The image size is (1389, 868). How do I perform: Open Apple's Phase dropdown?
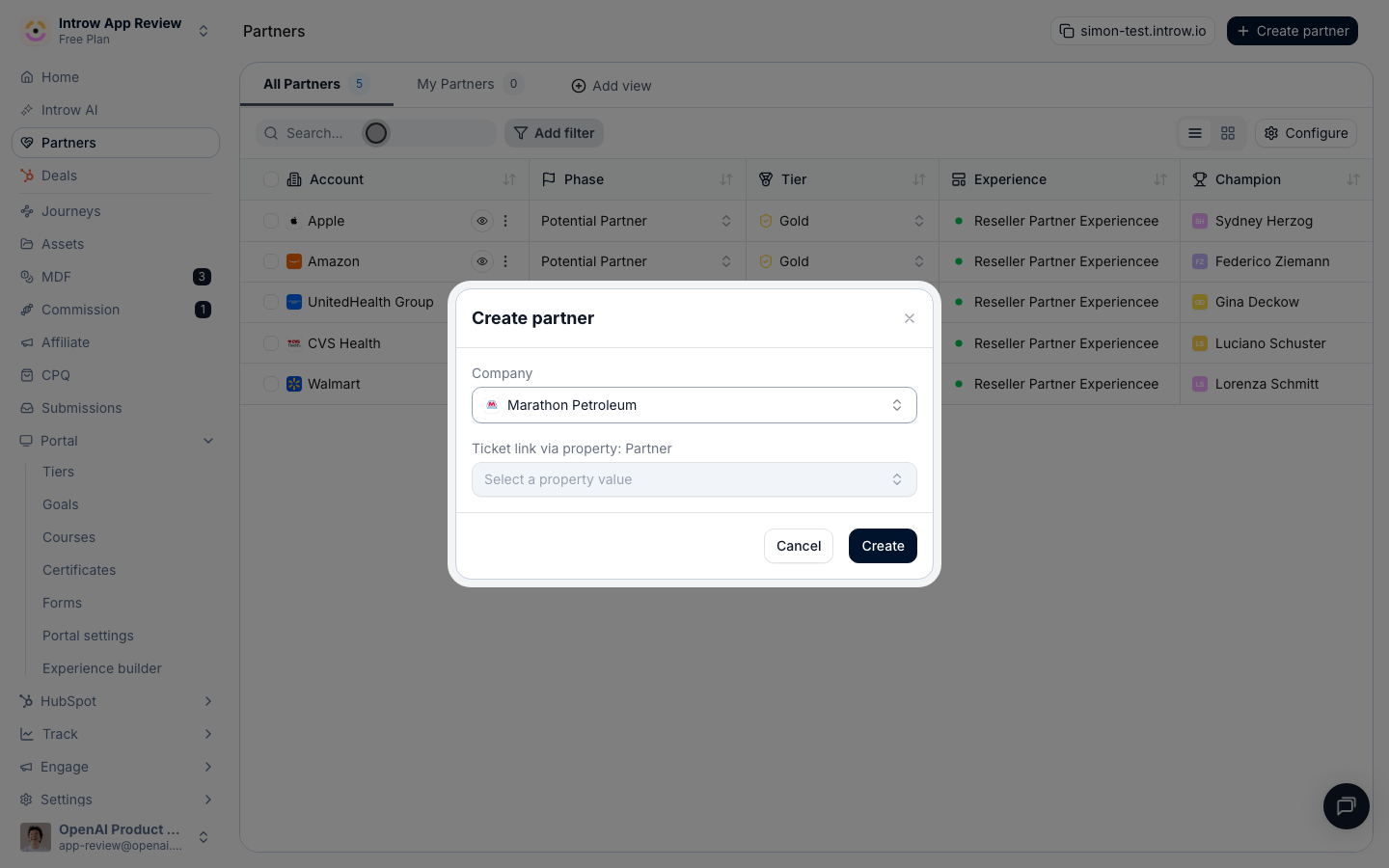[637, 221]
